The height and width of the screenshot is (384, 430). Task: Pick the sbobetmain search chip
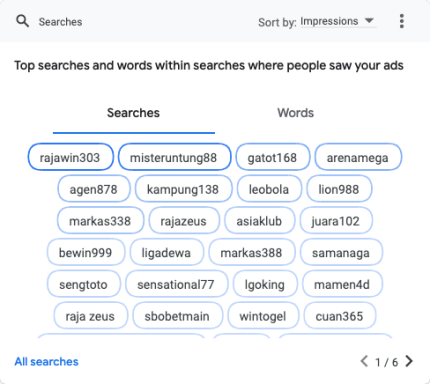[177, 316]
